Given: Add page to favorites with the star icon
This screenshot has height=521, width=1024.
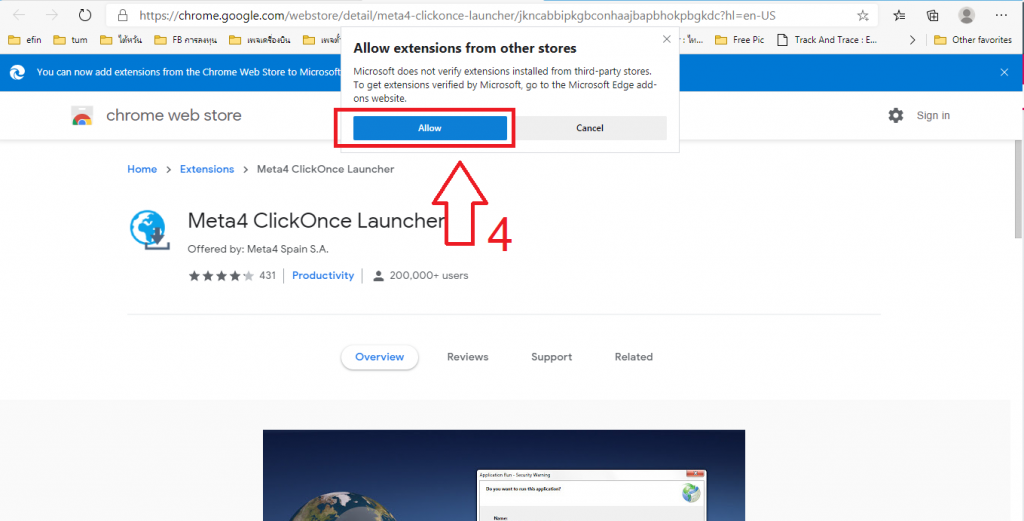Looking at the screenshot, I should (863, 15).
